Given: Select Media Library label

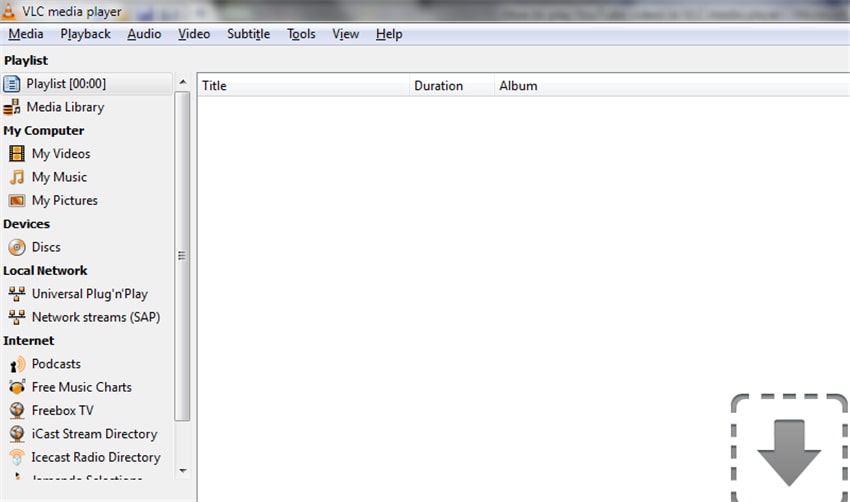Looking at the screenshot, I should (x=65, y=107).
